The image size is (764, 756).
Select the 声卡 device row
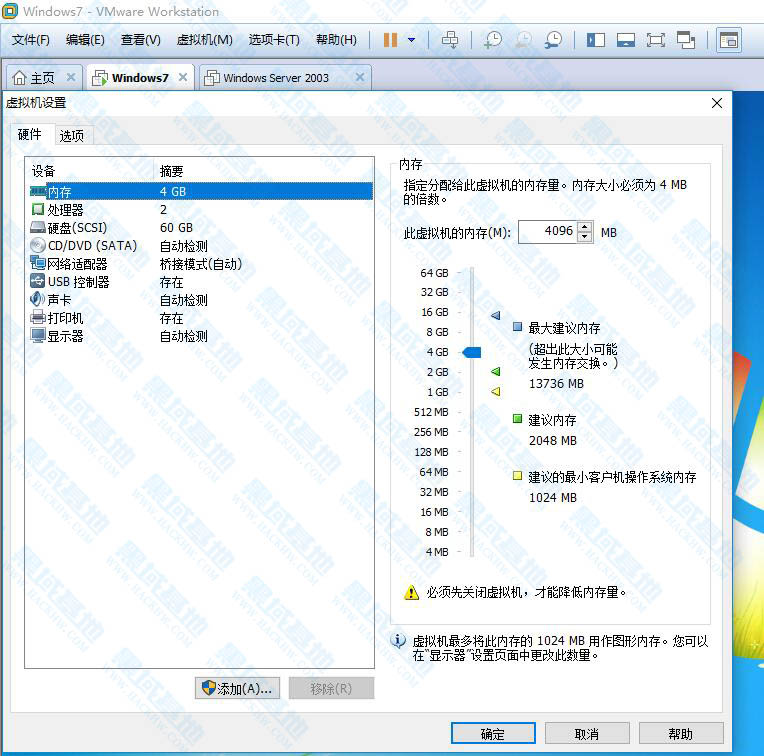(201, 300)
